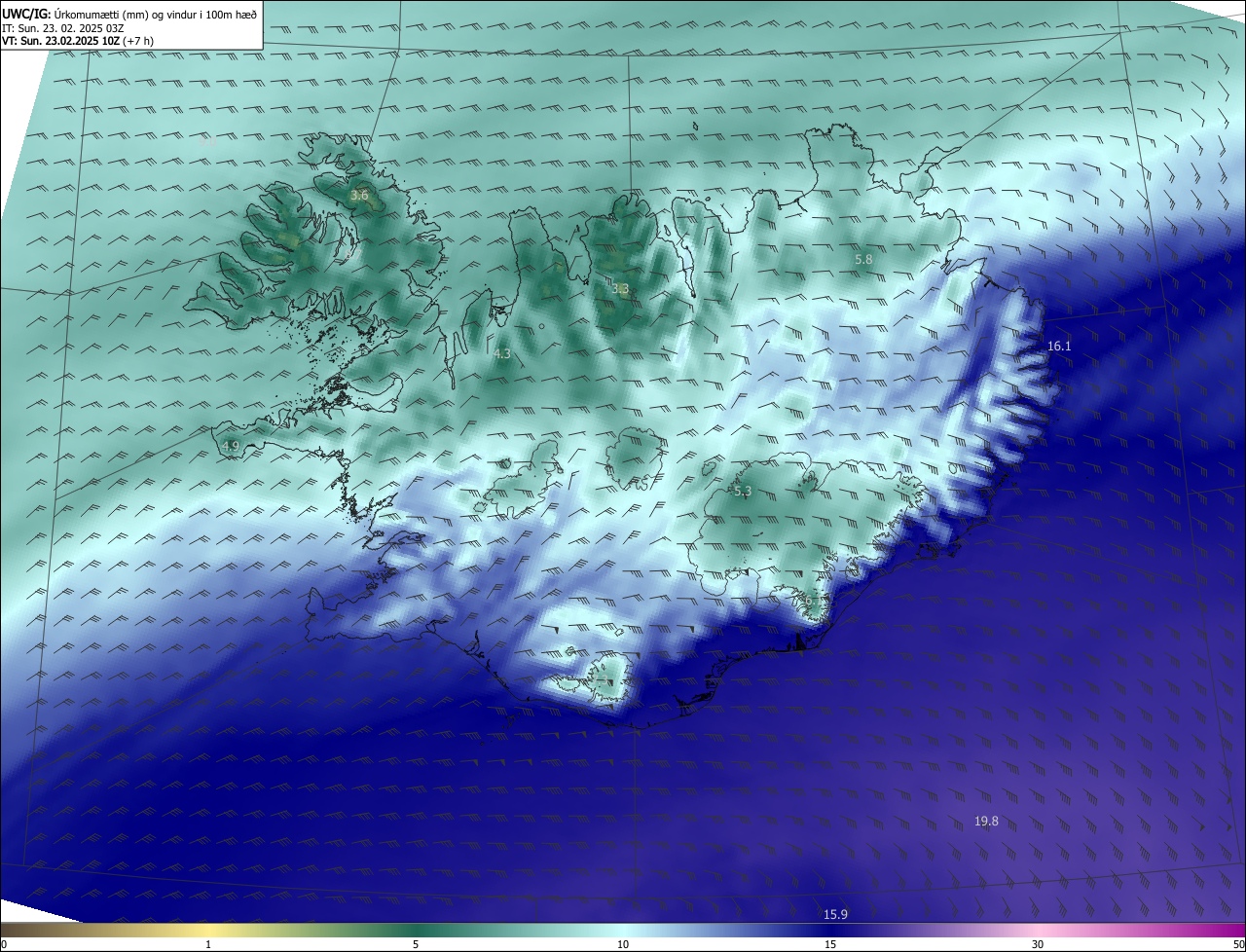Select the 19.8 maximum value over the ocean
The image size is (1246, 952).
pyautogui.click(x=986, y=822)
